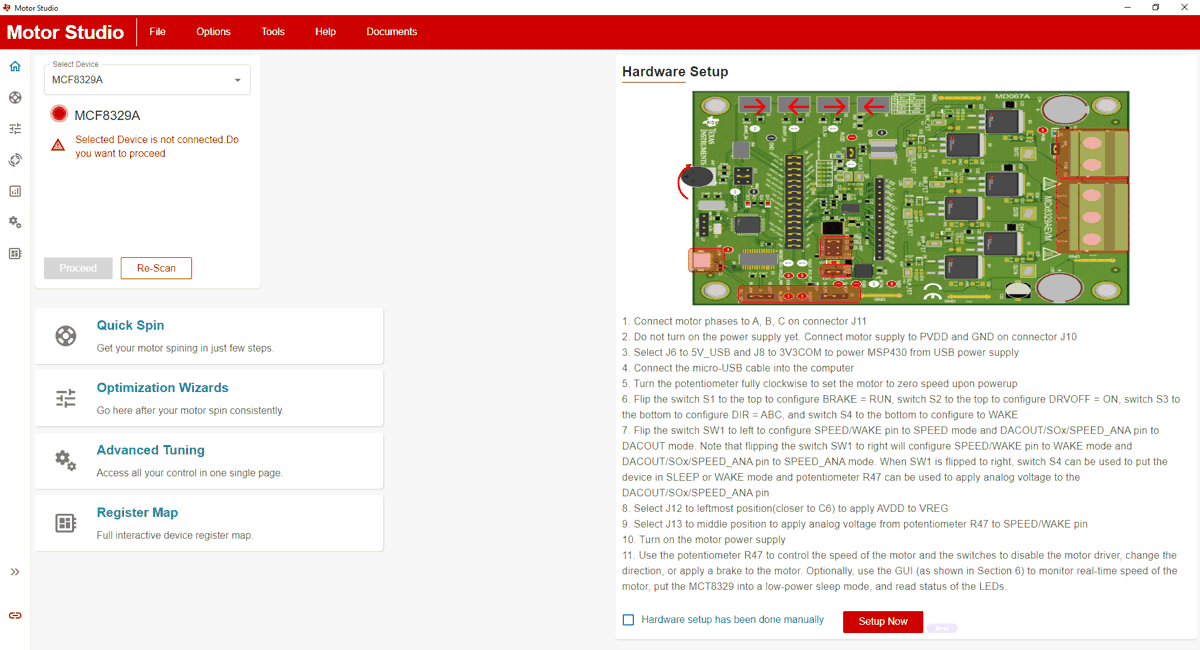Click the red warning triangle icon
The height and width of the screenshot is (650, 1200).
point(58,146)
